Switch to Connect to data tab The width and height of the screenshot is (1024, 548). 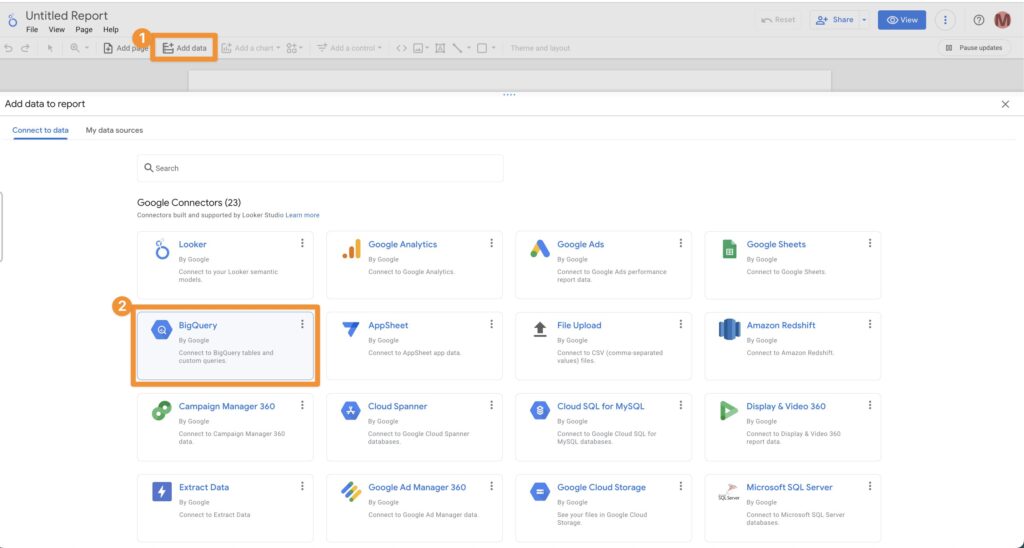pyautogui.click(x=40, y=130)
